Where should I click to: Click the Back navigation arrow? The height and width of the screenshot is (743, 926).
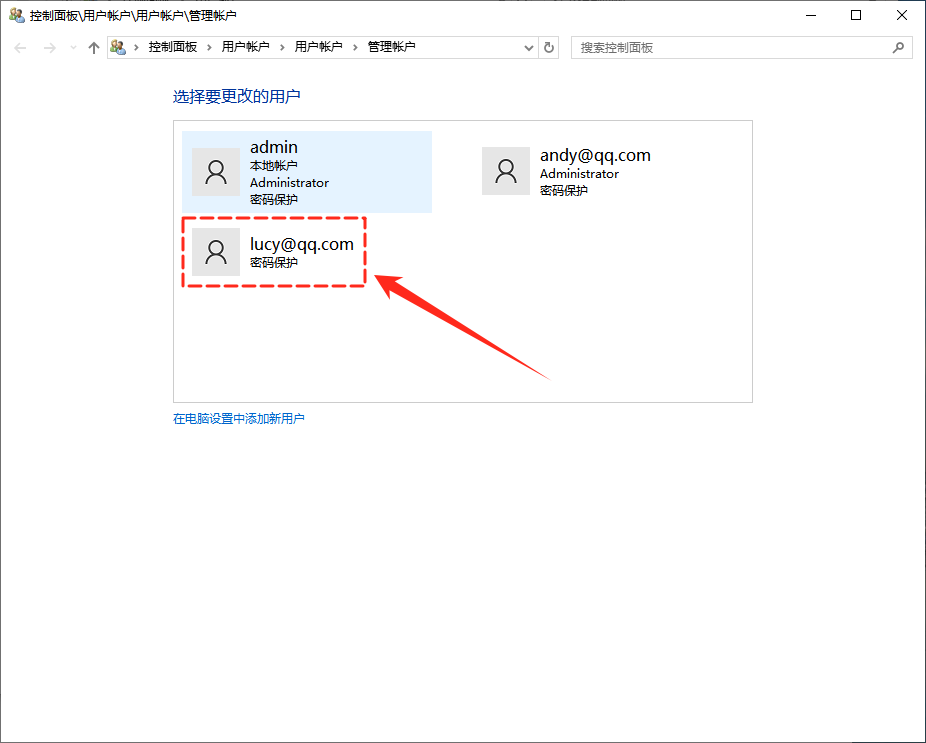20,48
